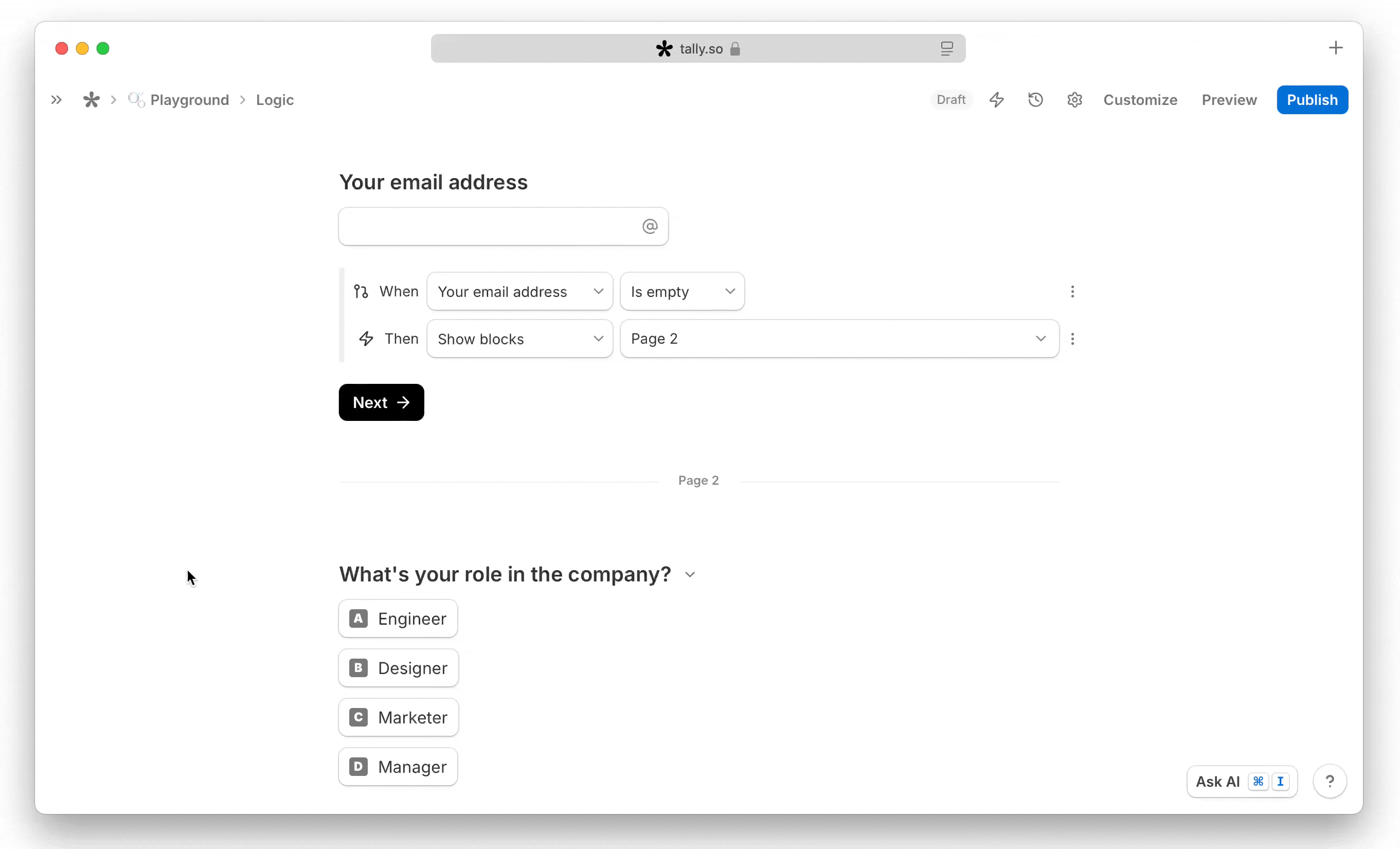The width and height of the screenshot is (1400, 849).
Task: Expand the sidebar with double chevron icon
Action: 56,100
